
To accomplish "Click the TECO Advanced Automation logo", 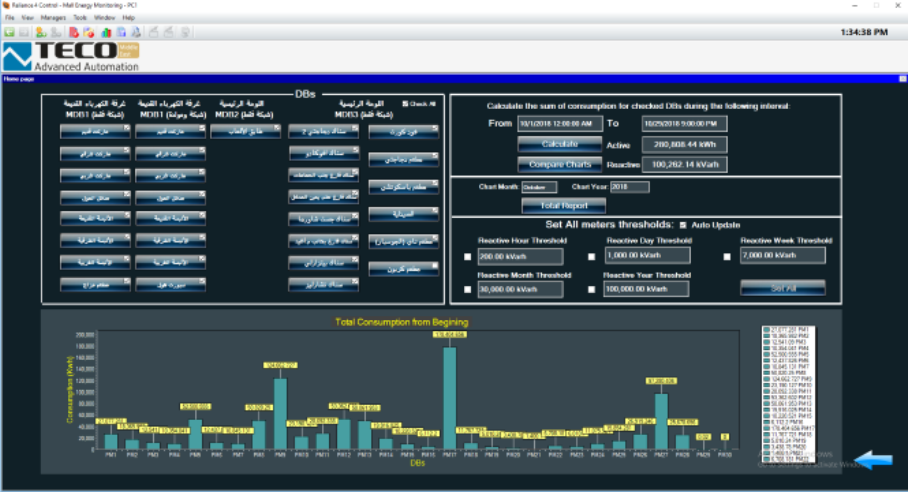I will [70, 56].
